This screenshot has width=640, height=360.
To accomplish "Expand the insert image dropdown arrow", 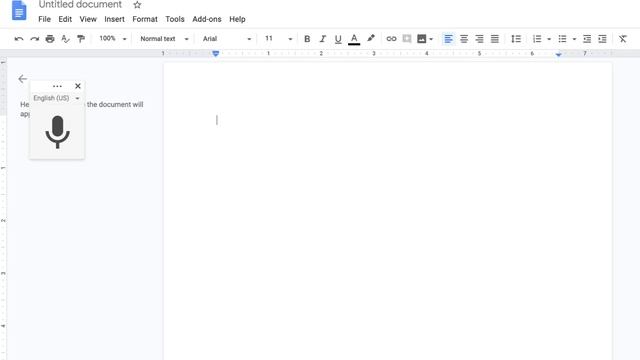I will 431,39.
